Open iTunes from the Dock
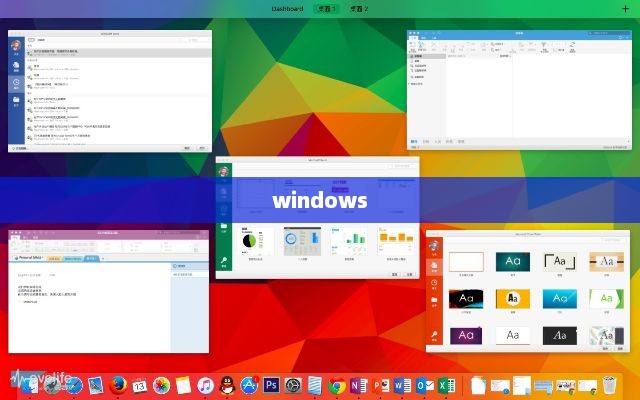Screen dimensions: 640x400 coord(205,385)
